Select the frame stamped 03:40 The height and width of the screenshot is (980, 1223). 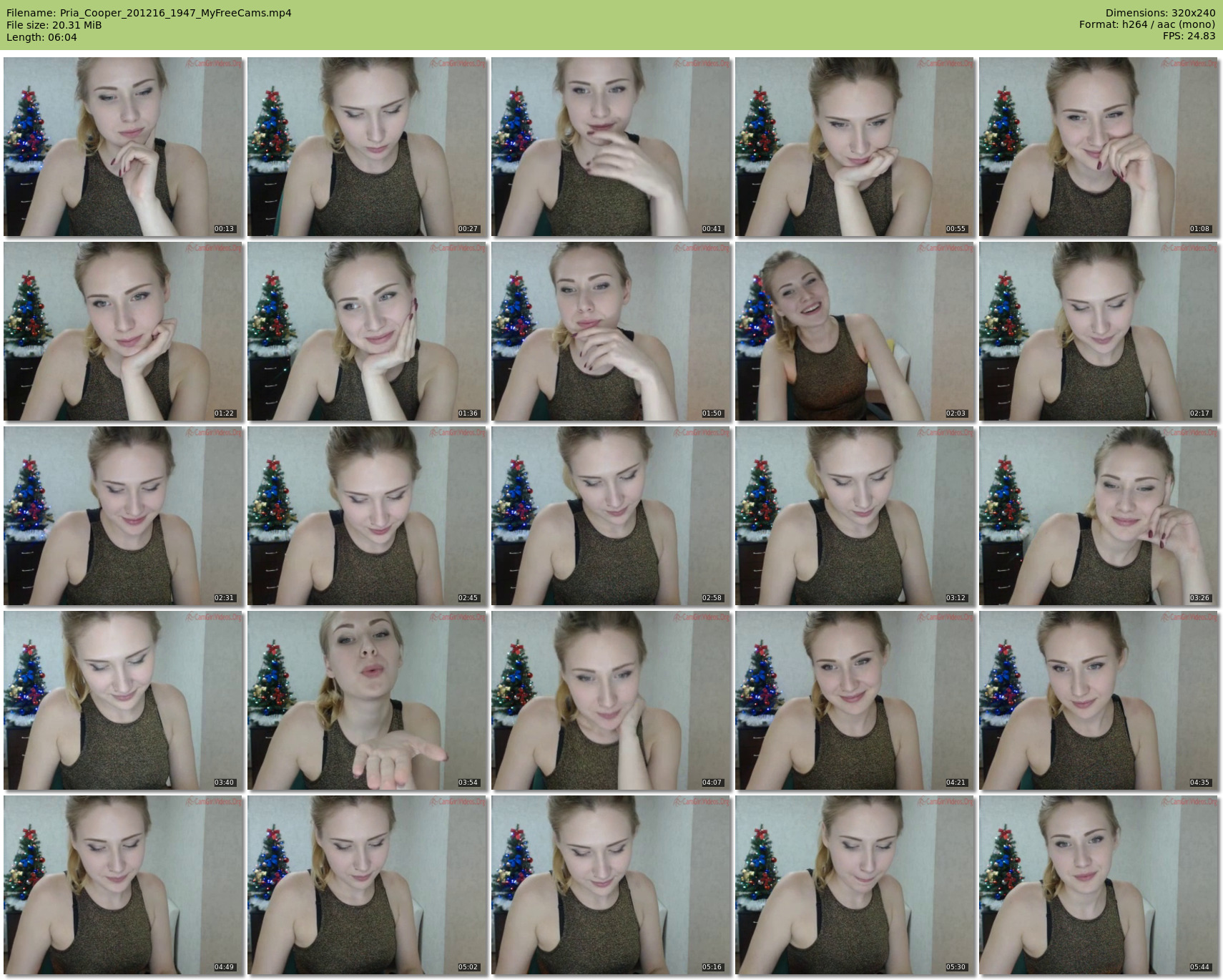[124, 700]
